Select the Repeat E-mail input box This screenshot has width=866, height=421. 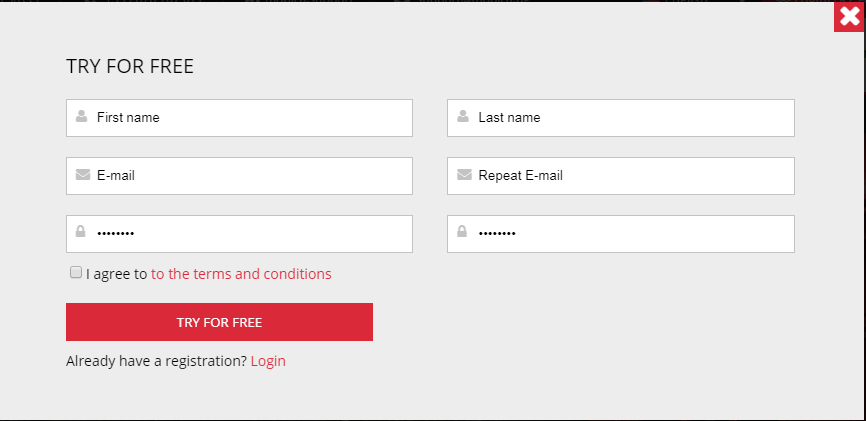[630, 176]
